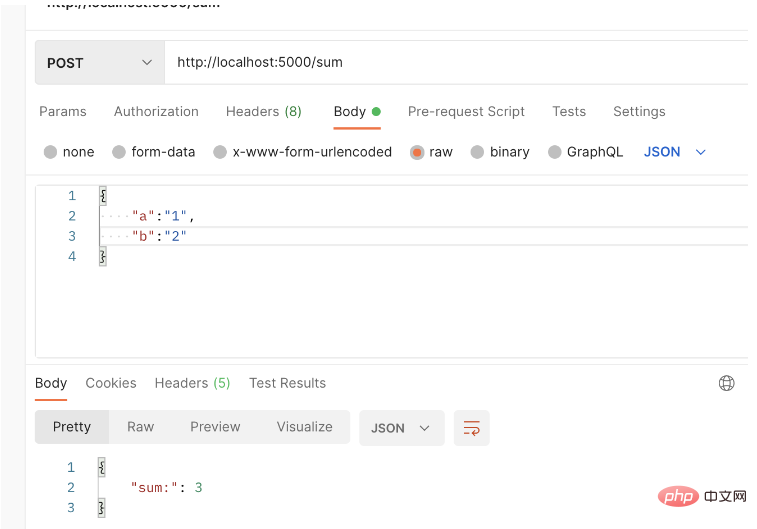The height and width of the screenshot is (529, 757).
Task: Switch to the Params tab
Action: [63, 111]
